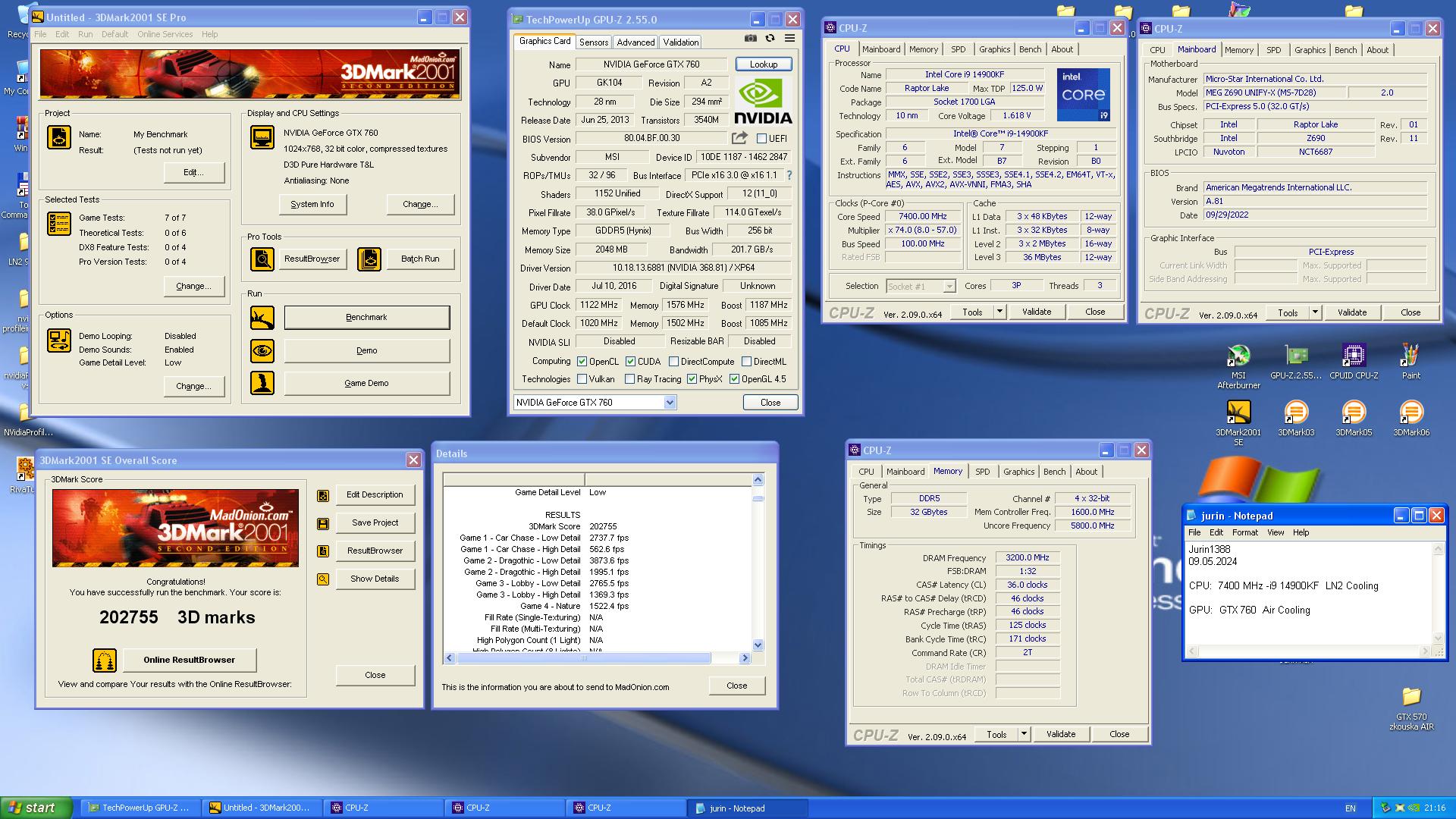Click the jurin - Notepad taskbar button

tap(747, 808)
